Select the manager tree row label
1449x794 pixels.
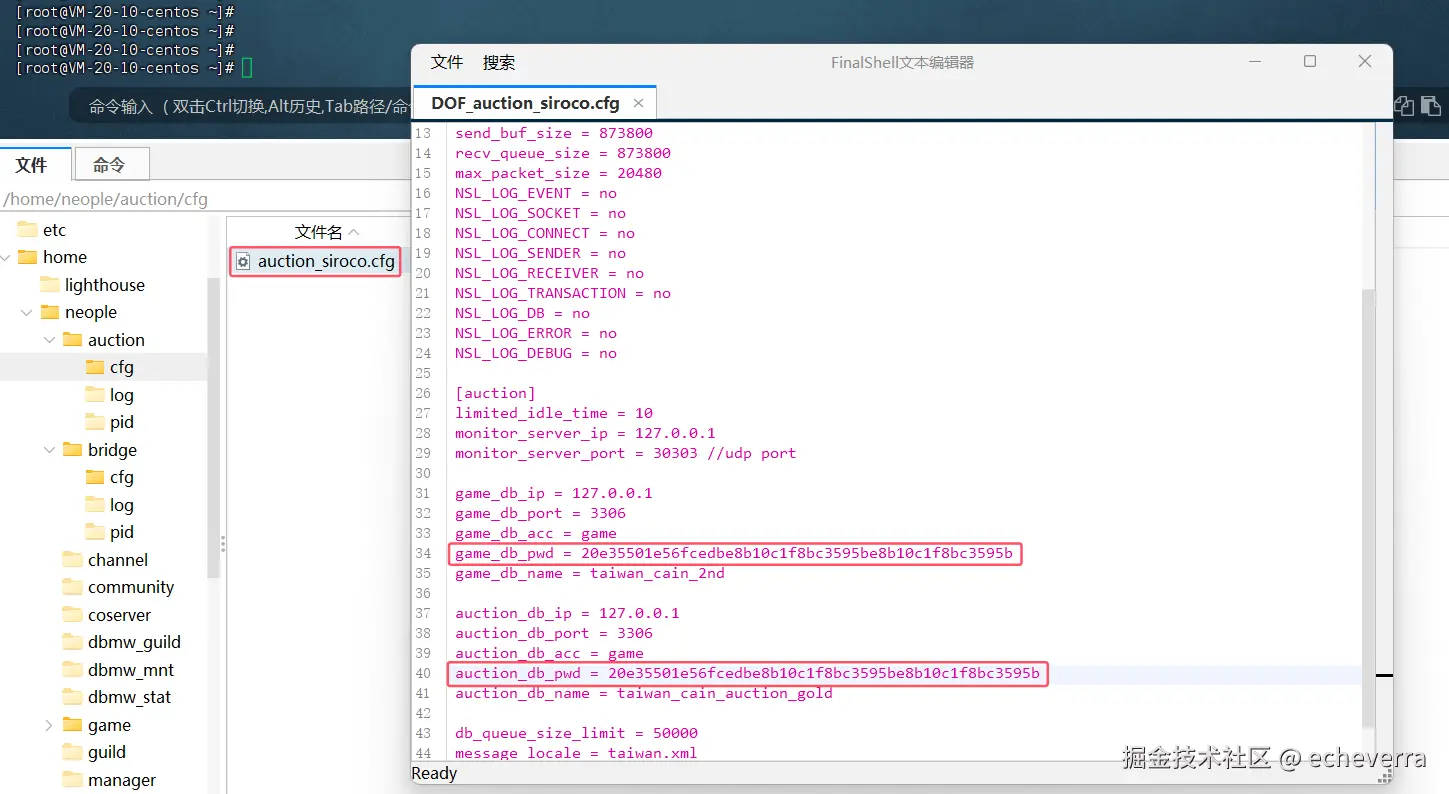(x=122, y=780)
